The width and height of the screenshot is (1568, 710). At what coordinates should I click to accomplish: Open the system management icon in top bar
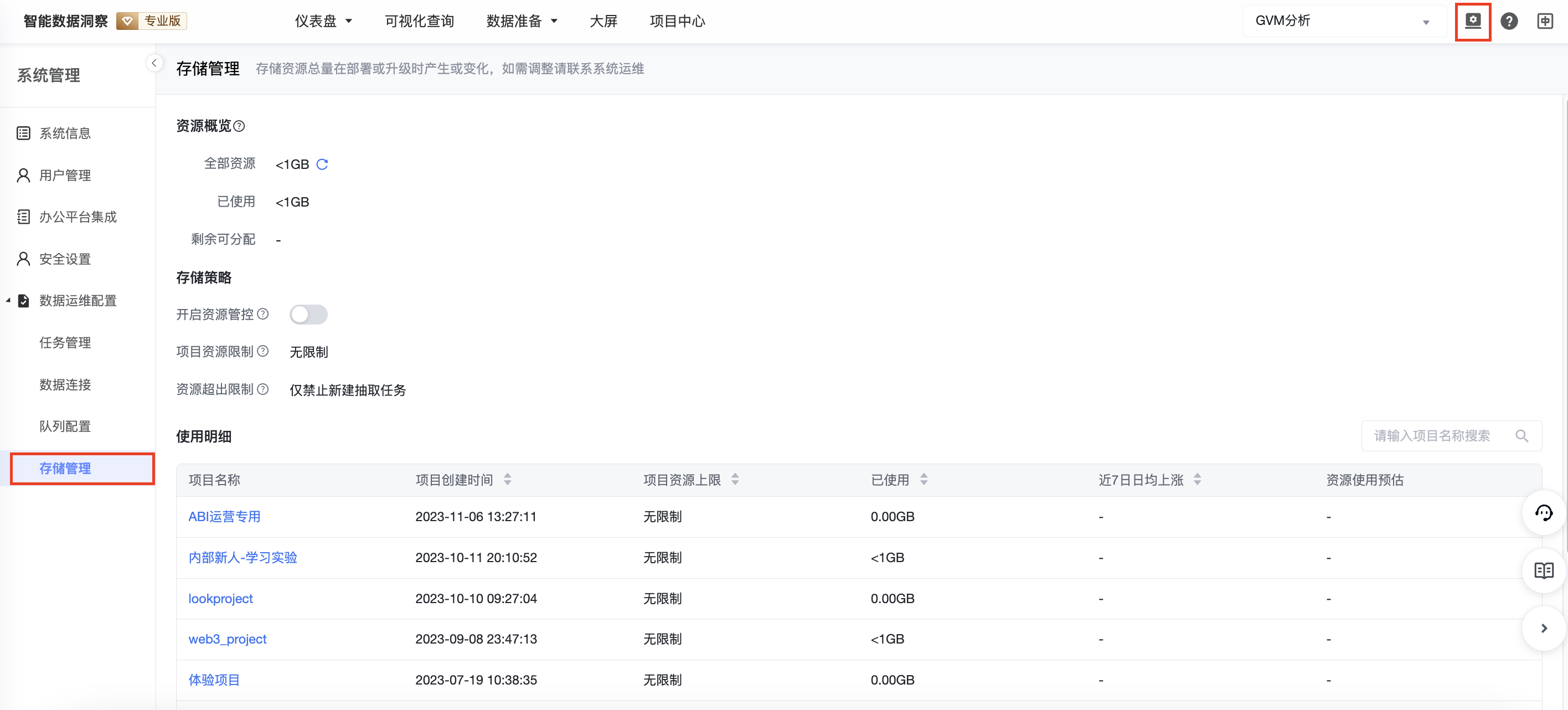[1472, 21]
